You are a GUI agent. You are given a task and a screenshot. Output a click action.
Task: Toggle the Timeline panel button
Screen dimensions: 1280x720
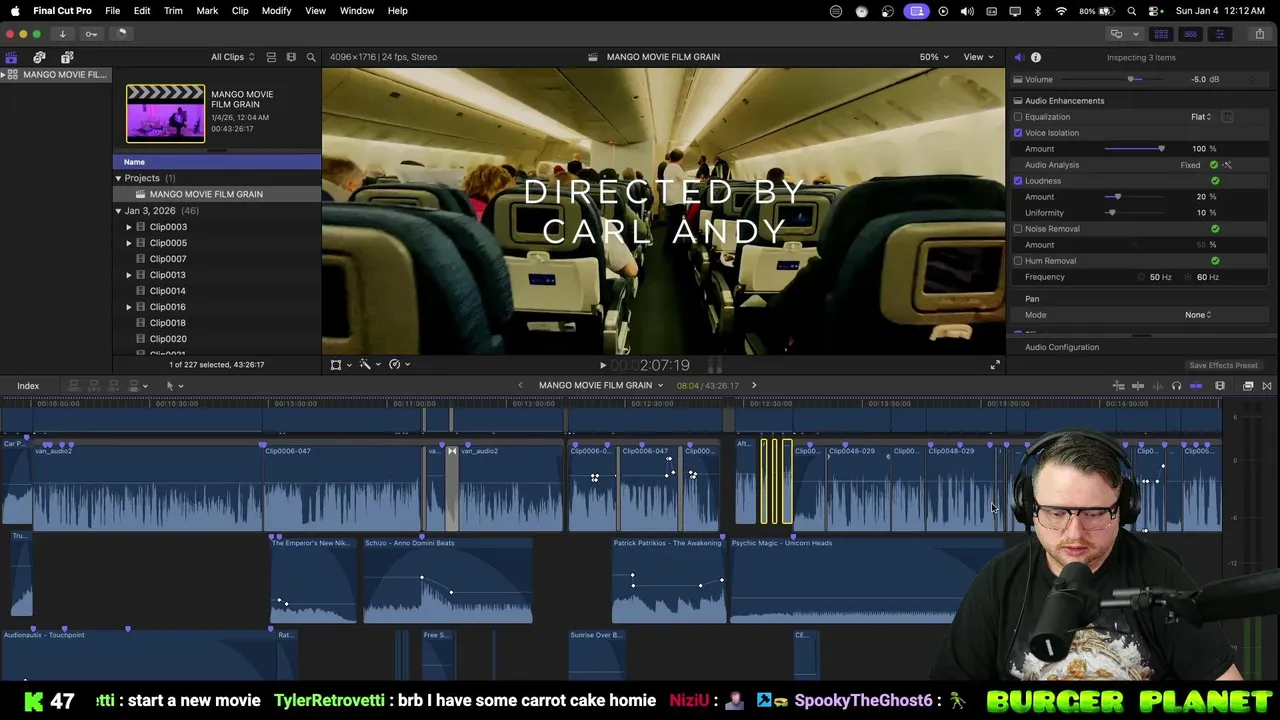pyautogui.click(x=1190, y=33)
